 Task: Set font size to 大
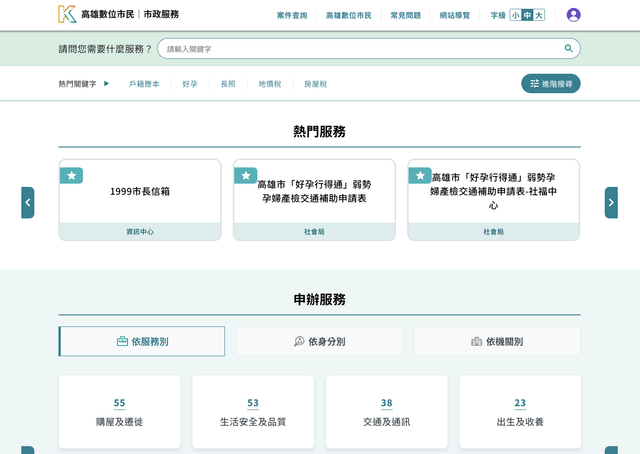click(x=539, y=15)
